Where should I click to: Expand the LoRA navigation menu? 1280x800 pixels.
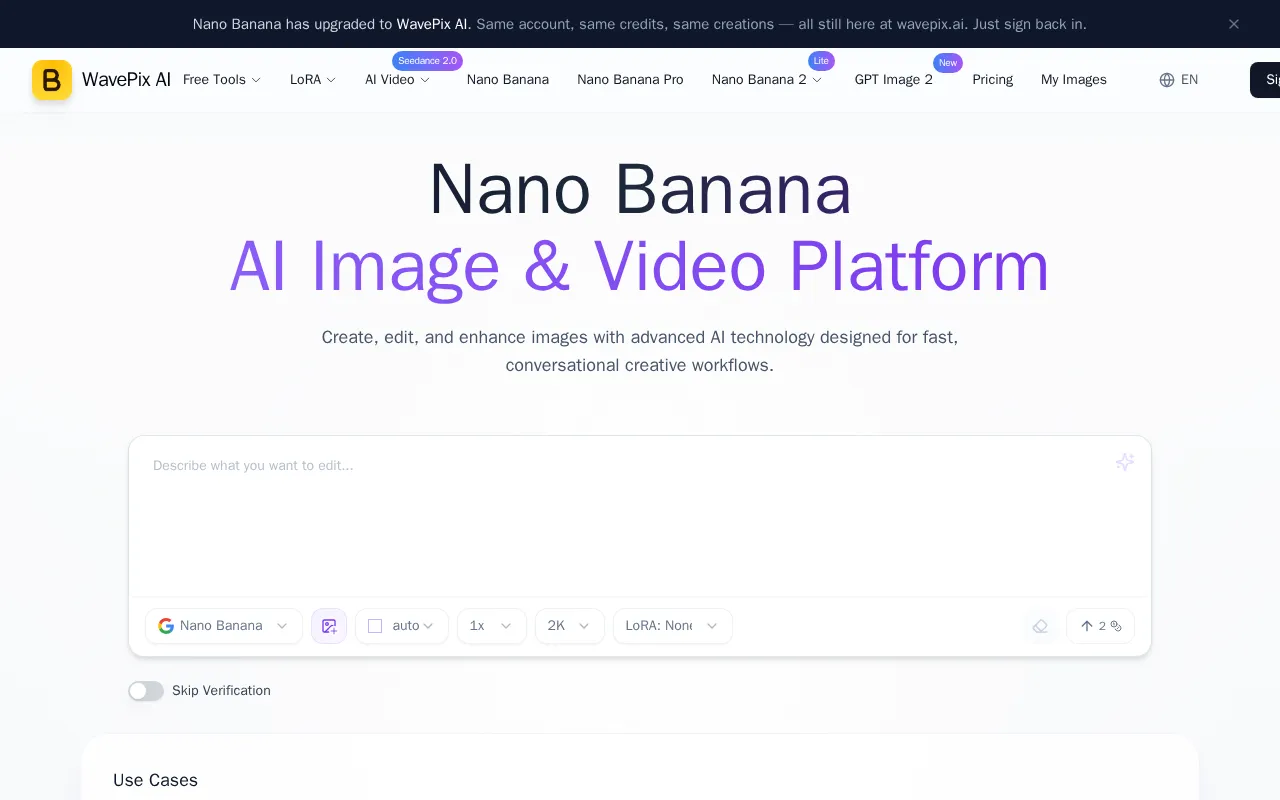[x=313, y=80]
